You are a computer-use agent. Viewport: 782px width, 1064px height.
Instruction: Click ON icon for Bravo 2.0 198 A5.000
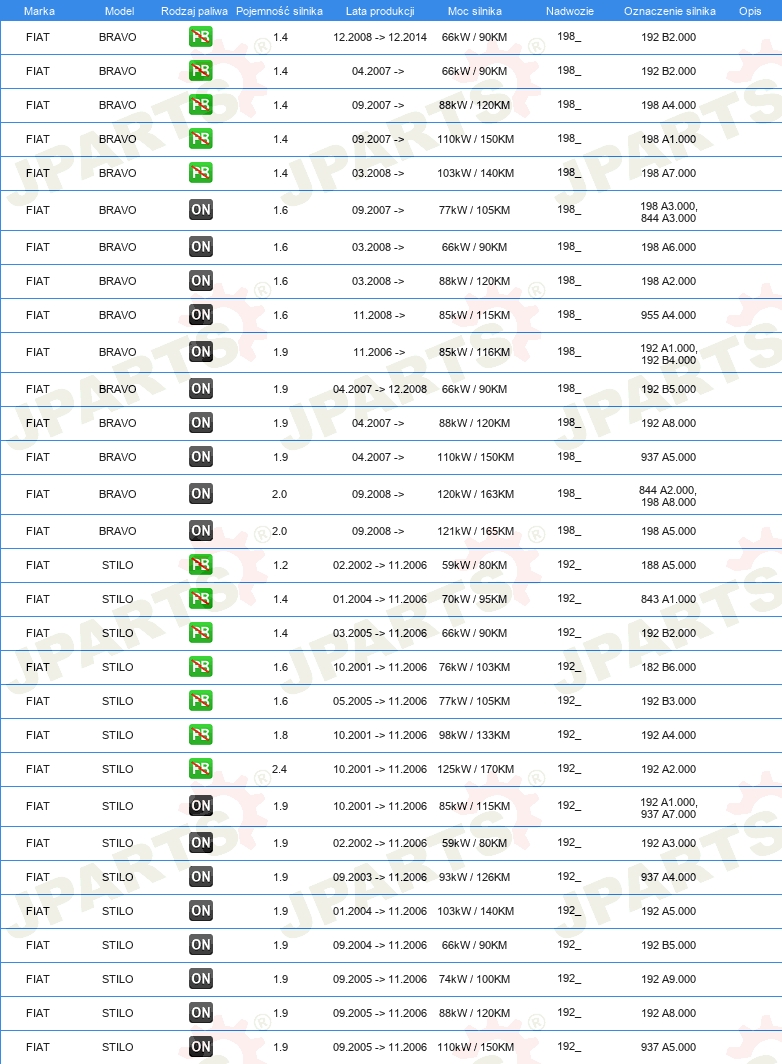tap(200, 531)
